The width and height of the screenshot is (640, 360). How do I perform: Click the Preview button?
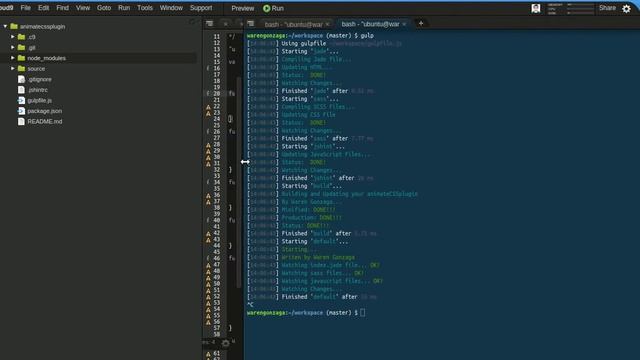tap(242, 8)
